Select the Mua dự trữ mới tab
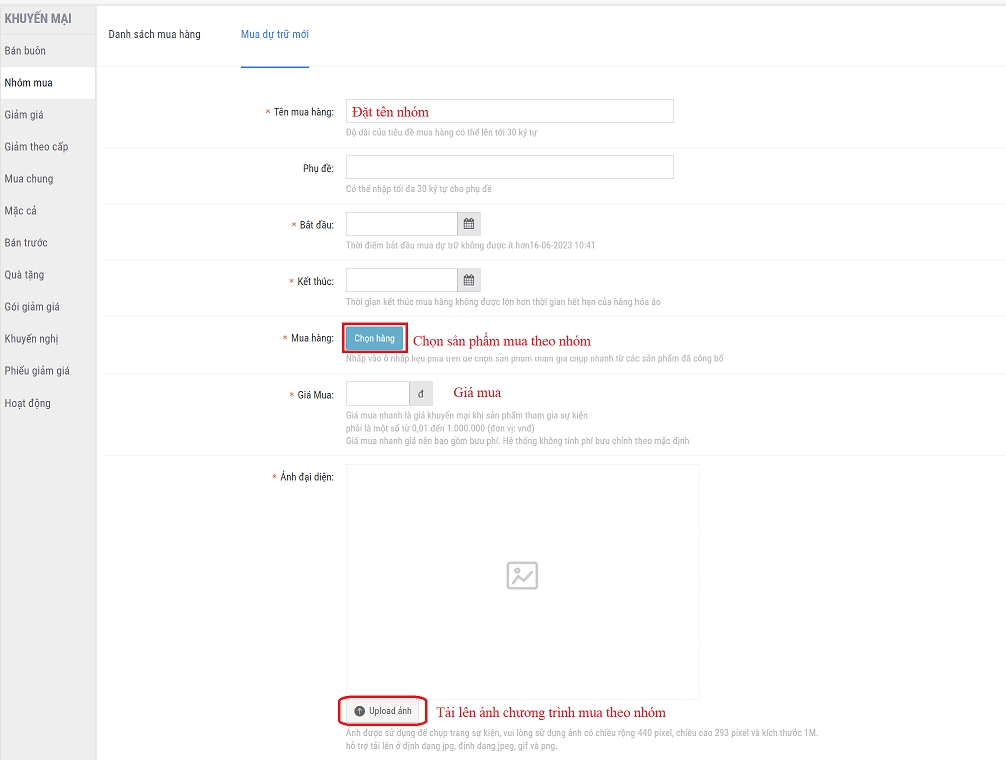The image size is (1006, 760). [x=275, y=34]
